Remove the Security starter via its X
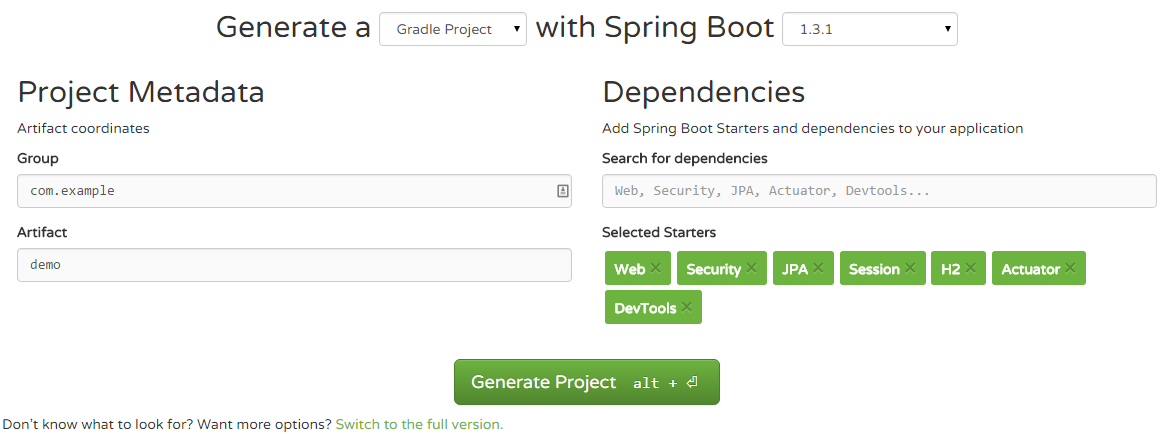The width and height of the screenshot is (1169, 434). (x=751, y=268)
